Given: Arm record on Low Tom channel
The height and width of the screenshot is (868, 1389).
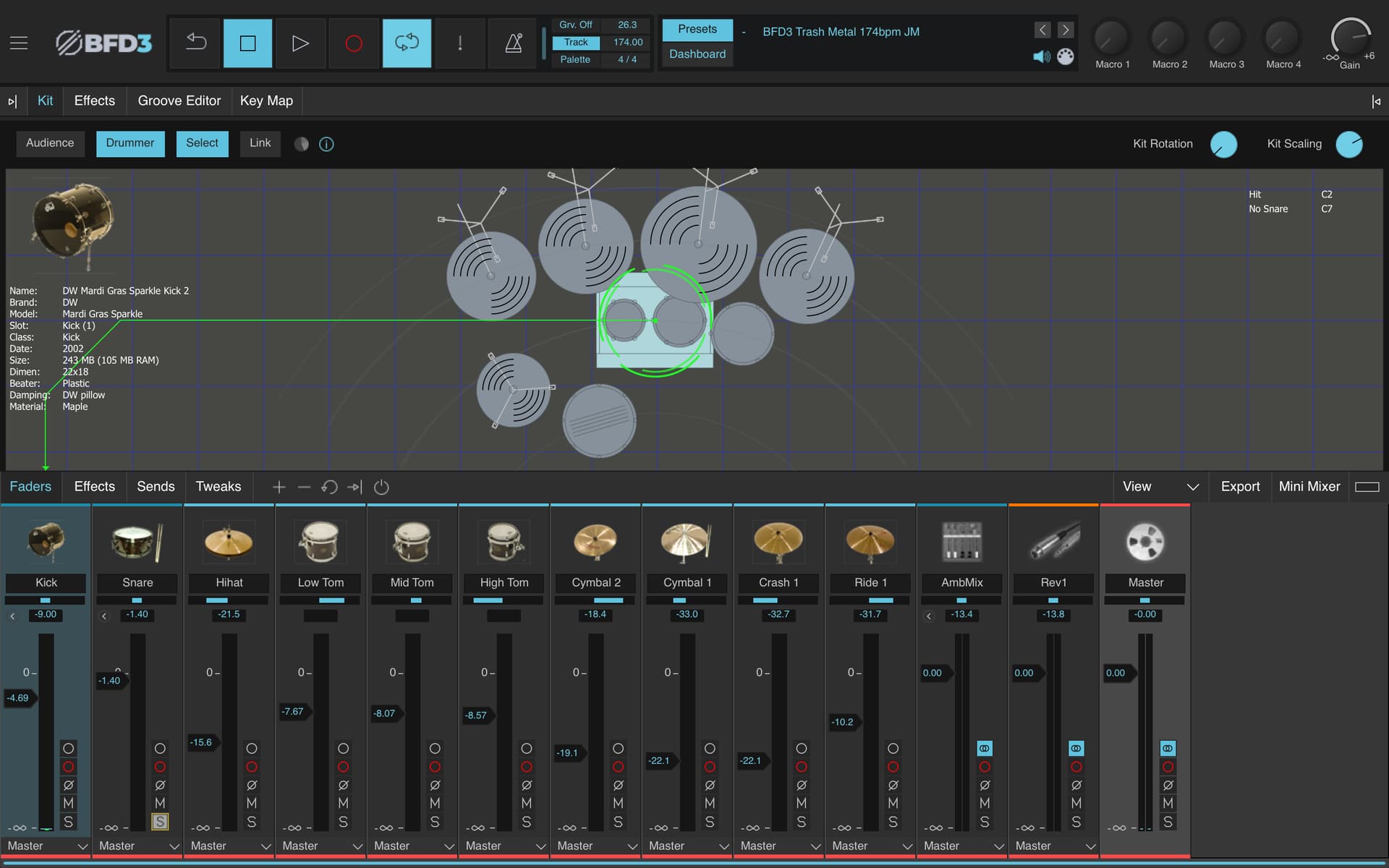Looking at the screenshot, I should pyautogui.click(x=343, y=767).
